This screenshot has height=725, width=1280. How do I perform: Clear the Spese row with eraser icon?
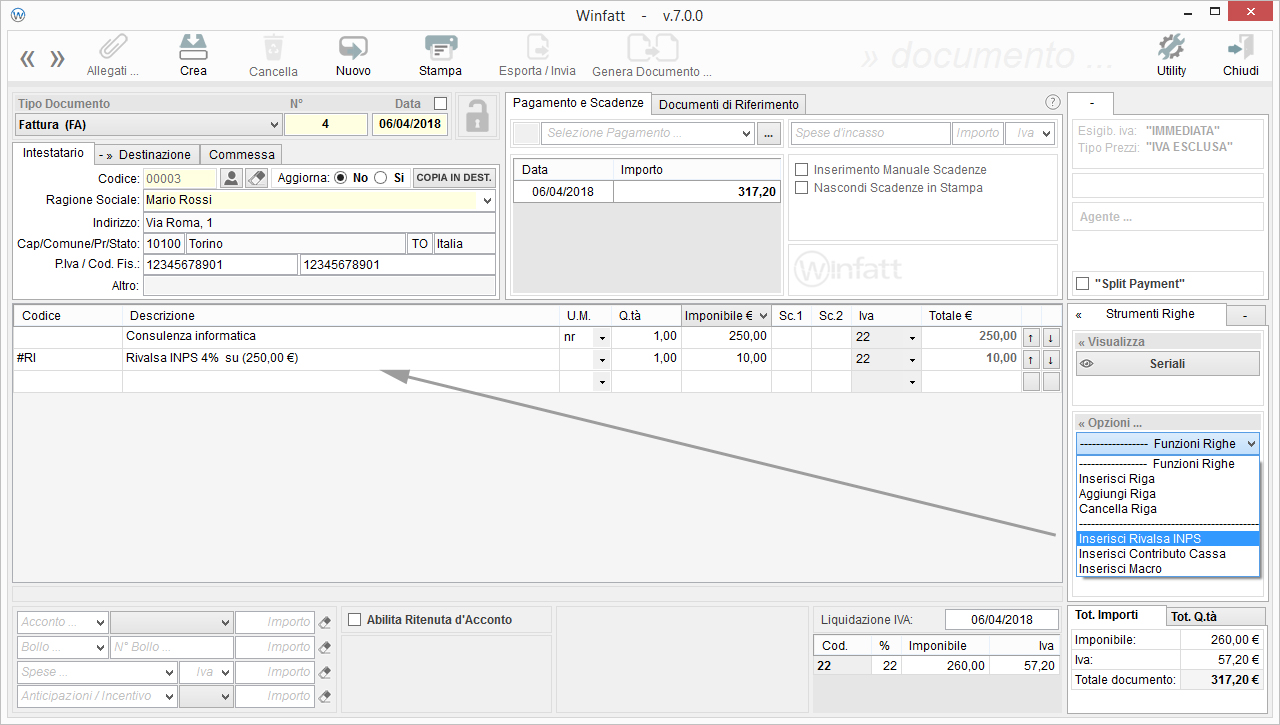click(325, 672)
